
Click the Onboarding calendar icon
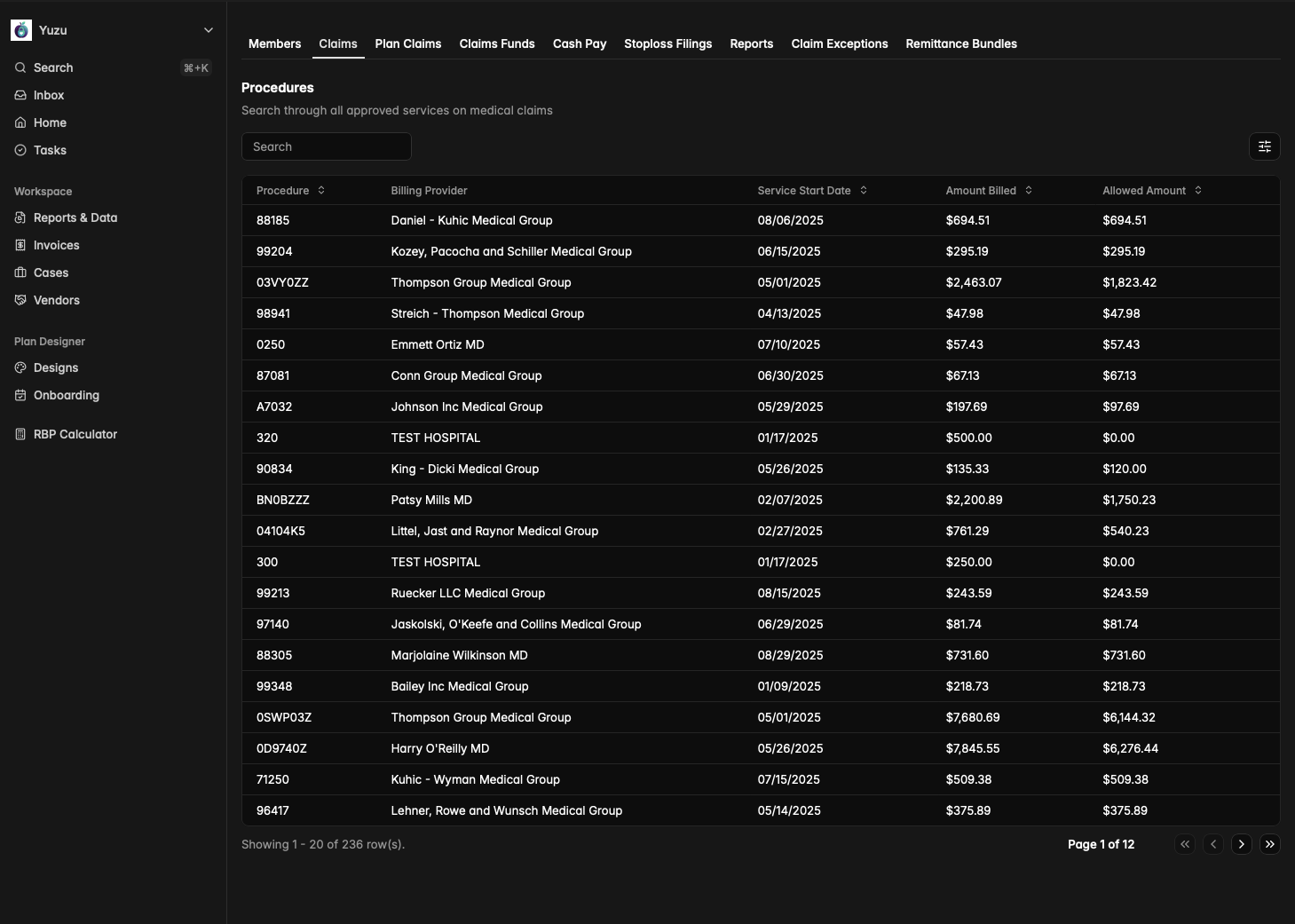click(x=20, y=395)
